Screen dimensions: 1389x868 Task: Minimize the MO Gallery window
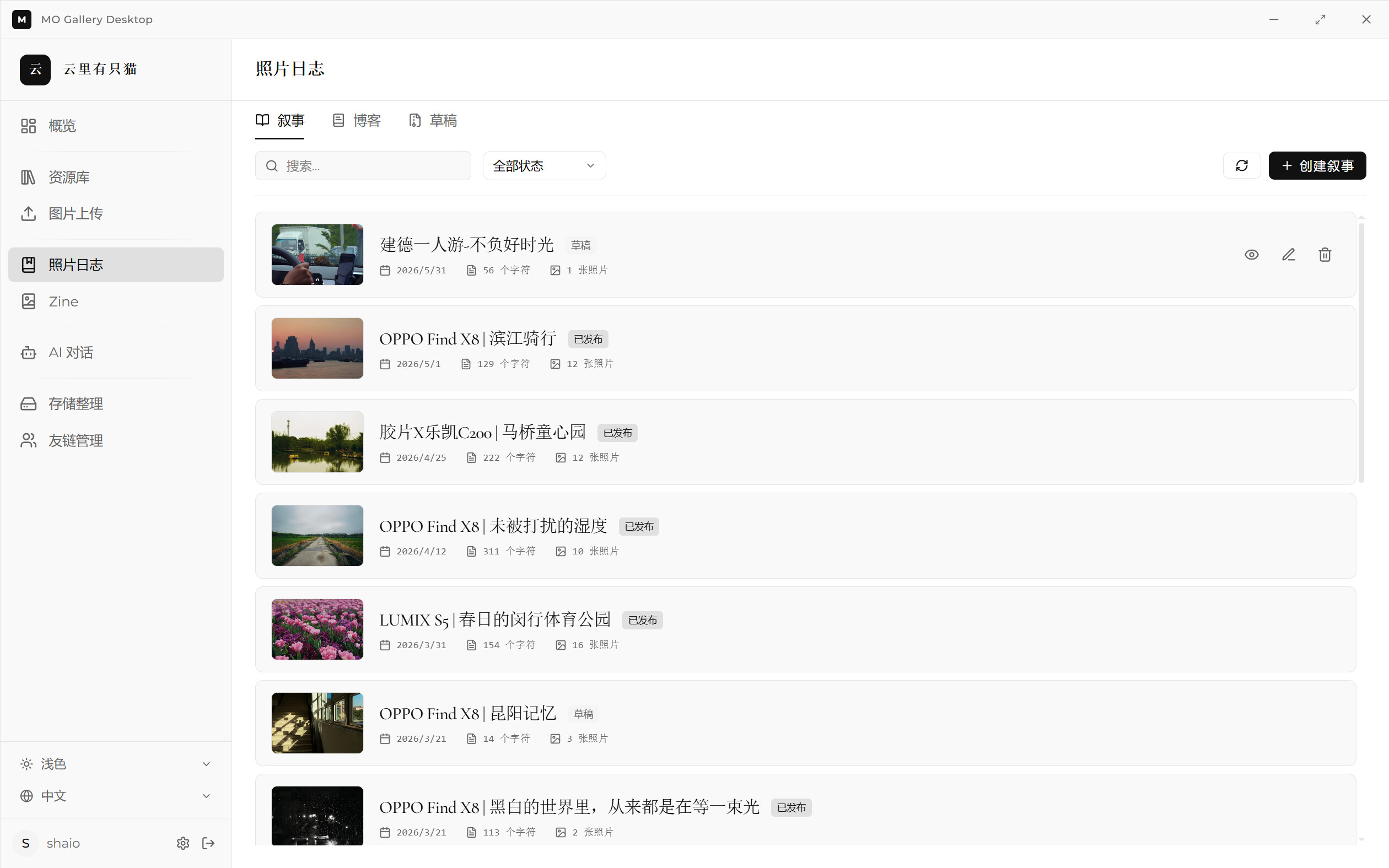click(1274, 19)
